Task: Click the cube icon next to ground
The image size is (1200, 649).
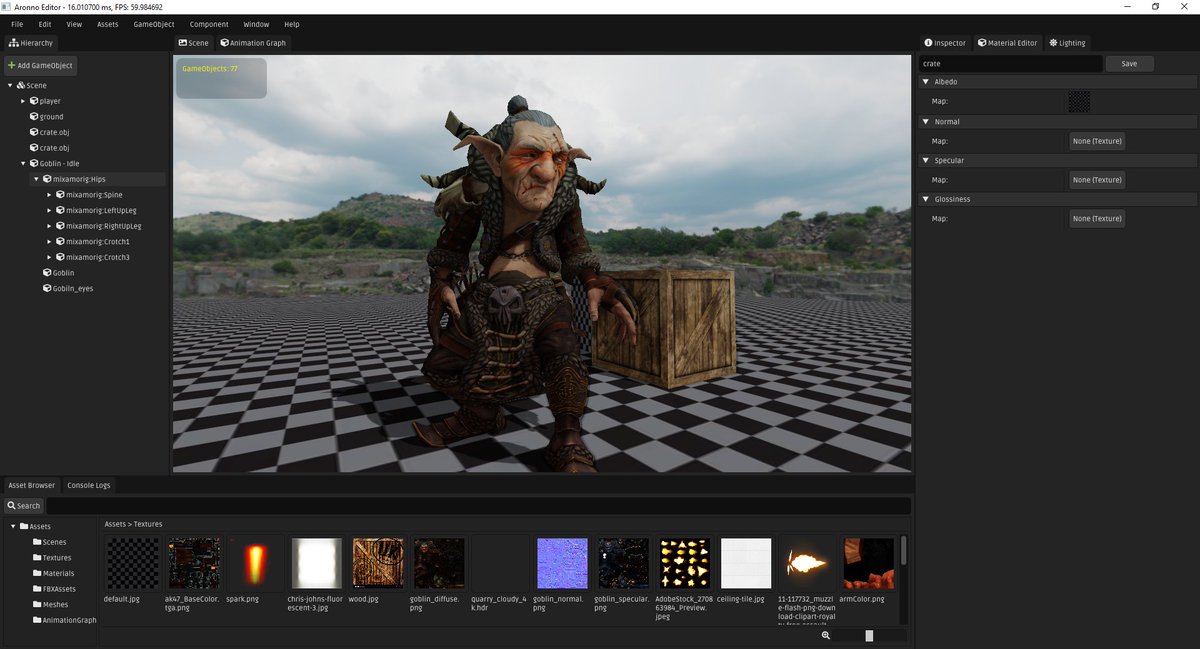Action: tap(34, 117)
